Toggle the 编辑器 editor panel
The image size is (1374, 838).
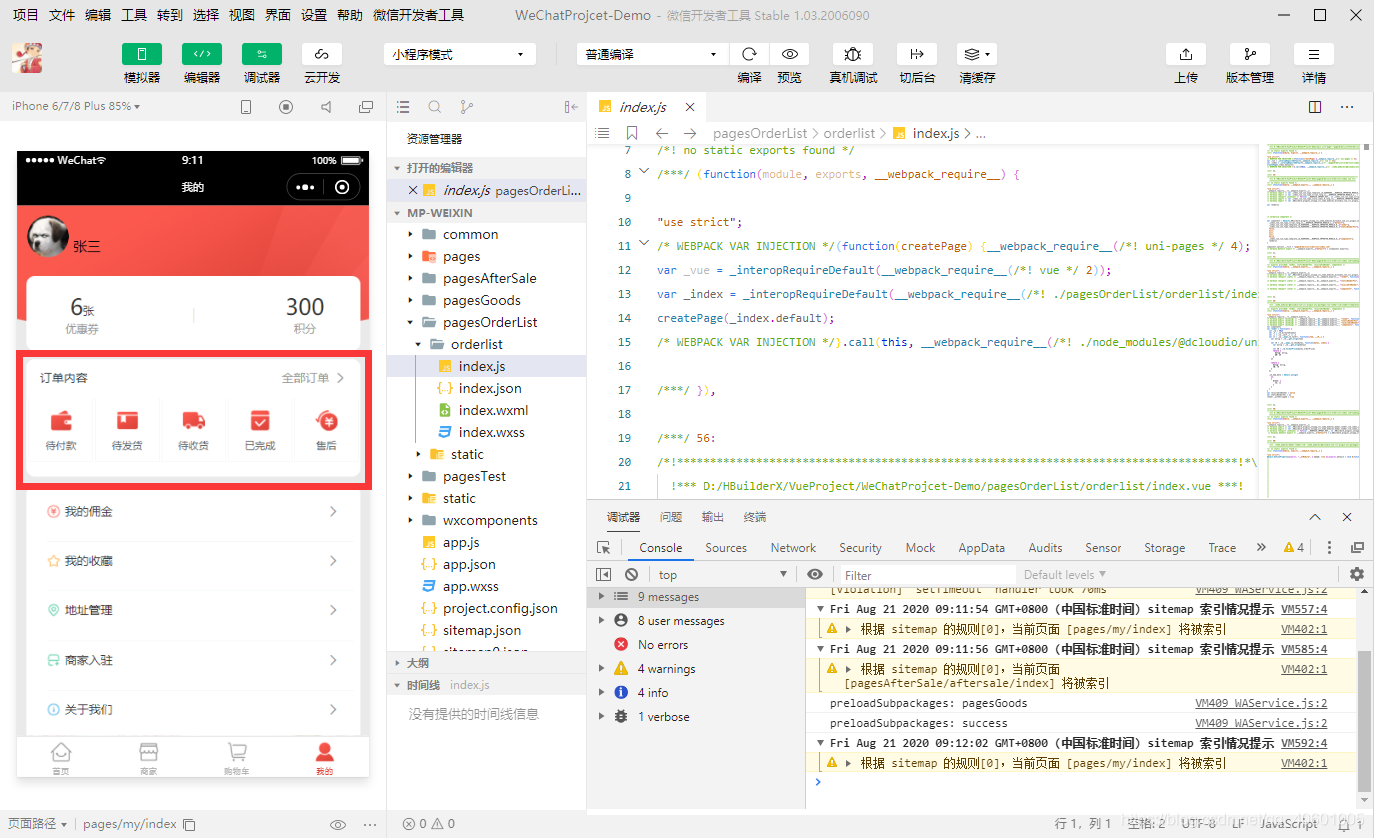[202, 54]
